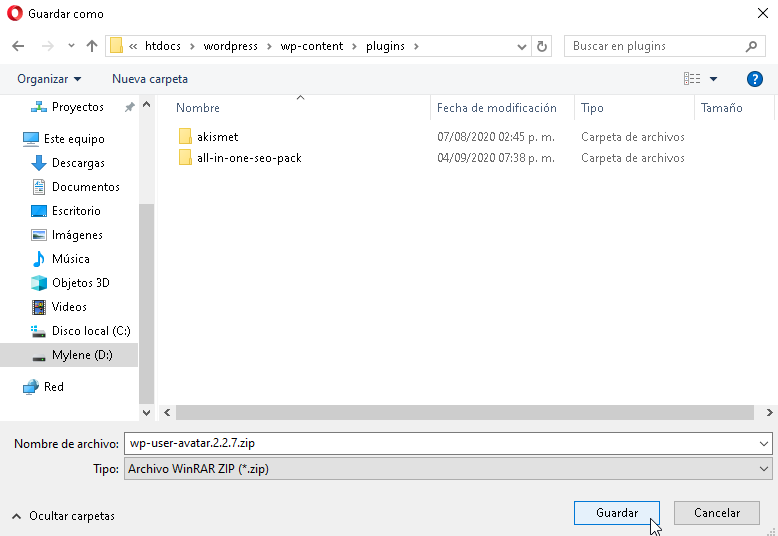Open Red network in the sidebar
The width and height of the screenshot is (778, 536).
click(44, 387)
